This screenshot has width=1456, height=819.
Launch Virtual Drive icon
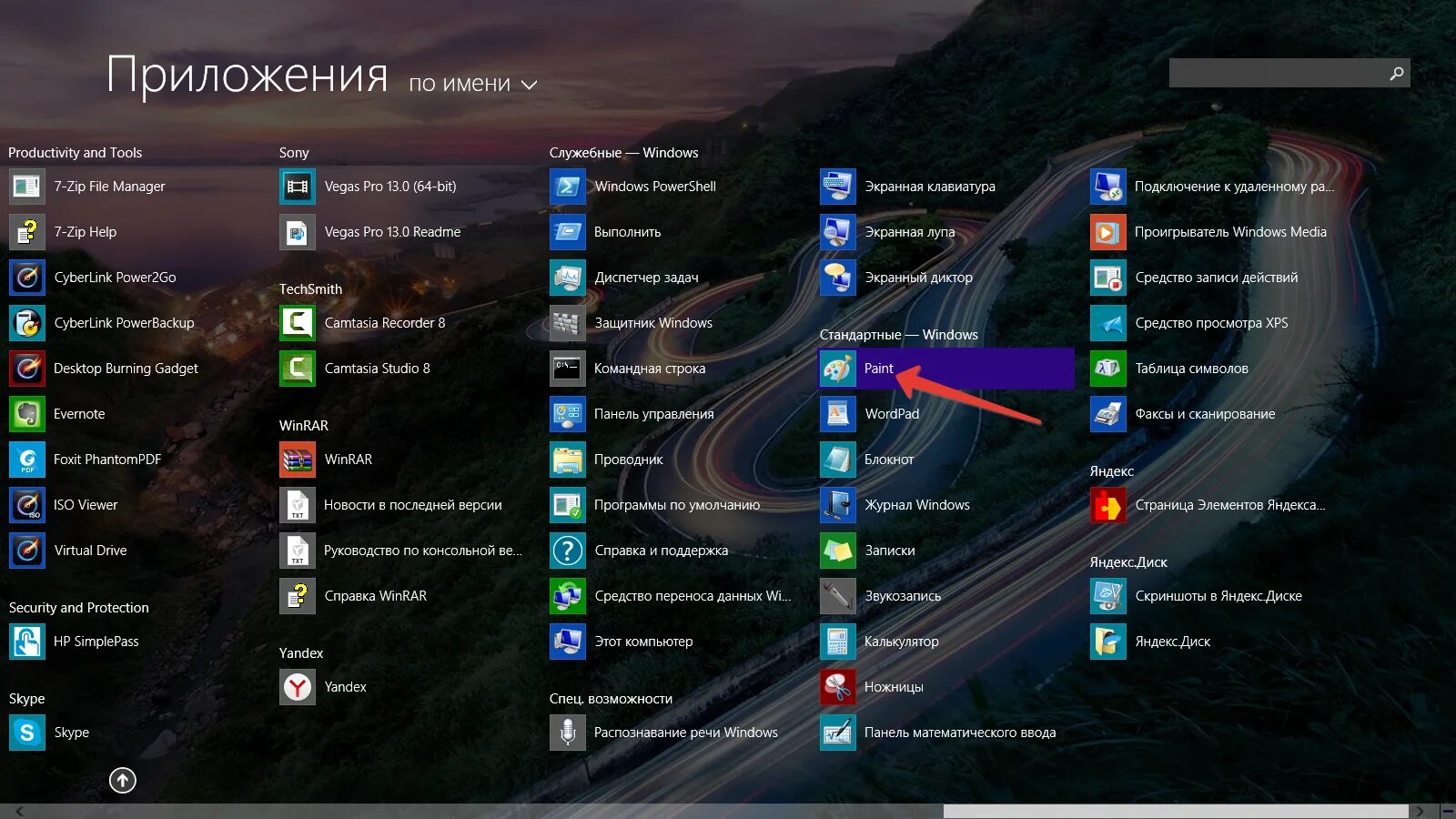pos(27,551)
